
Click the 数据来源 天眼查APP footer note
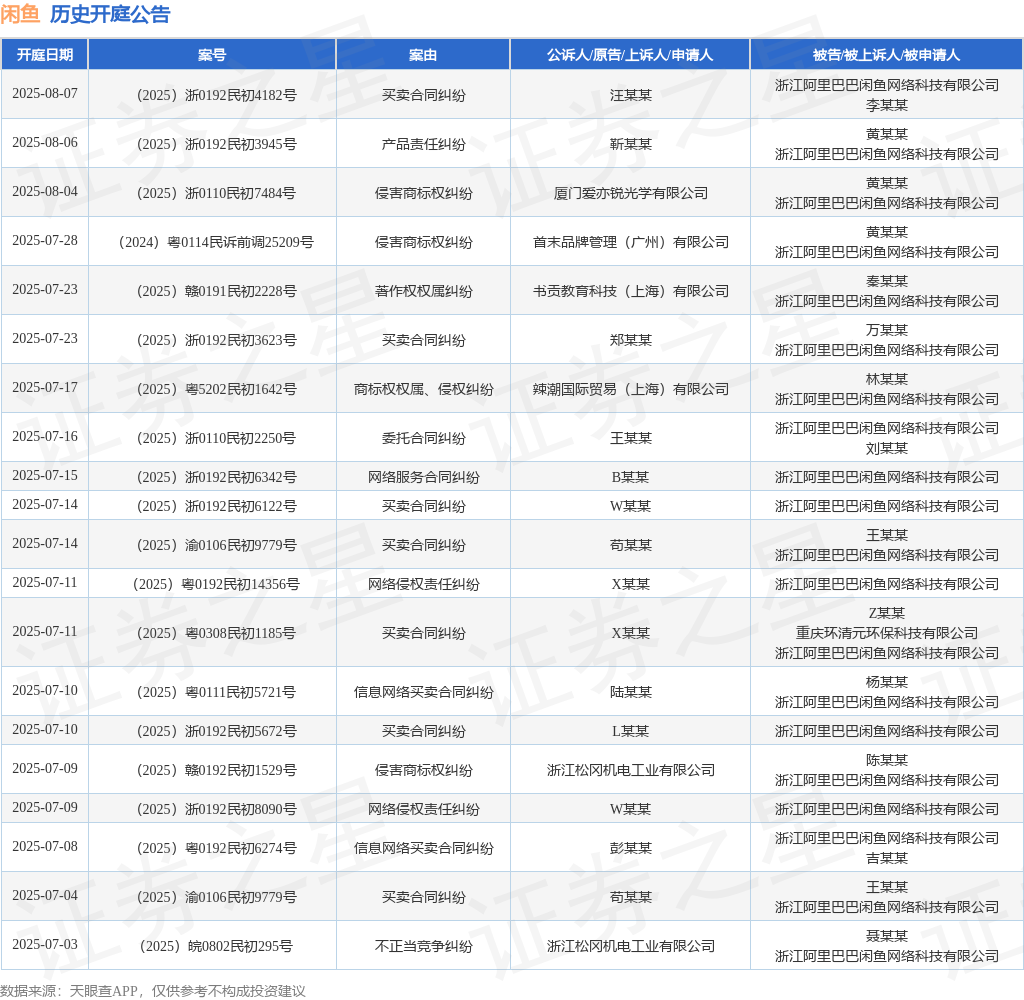click(153, 991)
